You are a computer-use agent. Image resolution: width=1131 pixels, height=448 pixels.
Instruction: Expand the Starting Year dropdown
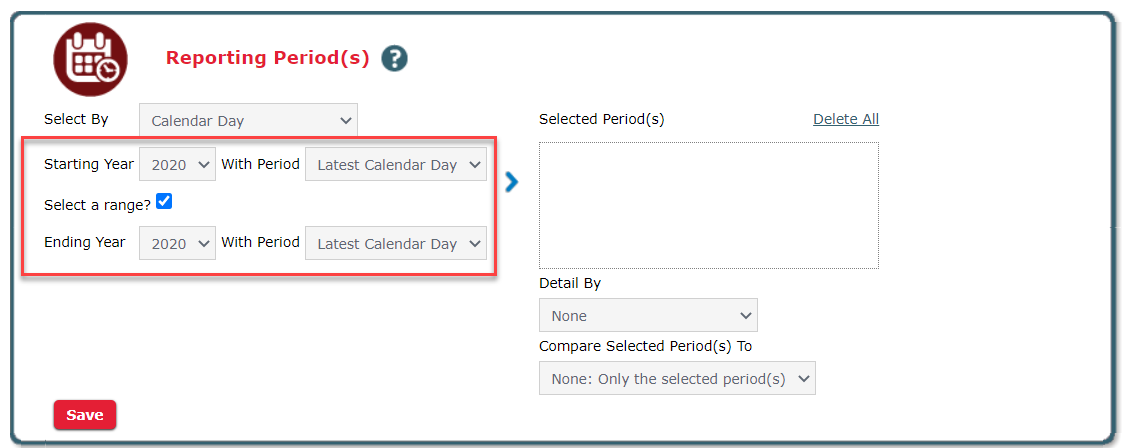coord(177,165)
